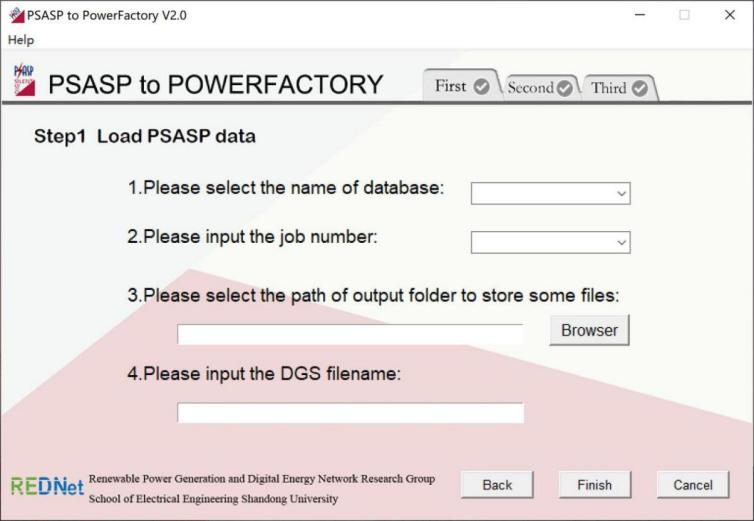Click the checkmark icon on the First tab
Image resolution: width=754 pixels, height=521 pixels.
coord(481,87)
